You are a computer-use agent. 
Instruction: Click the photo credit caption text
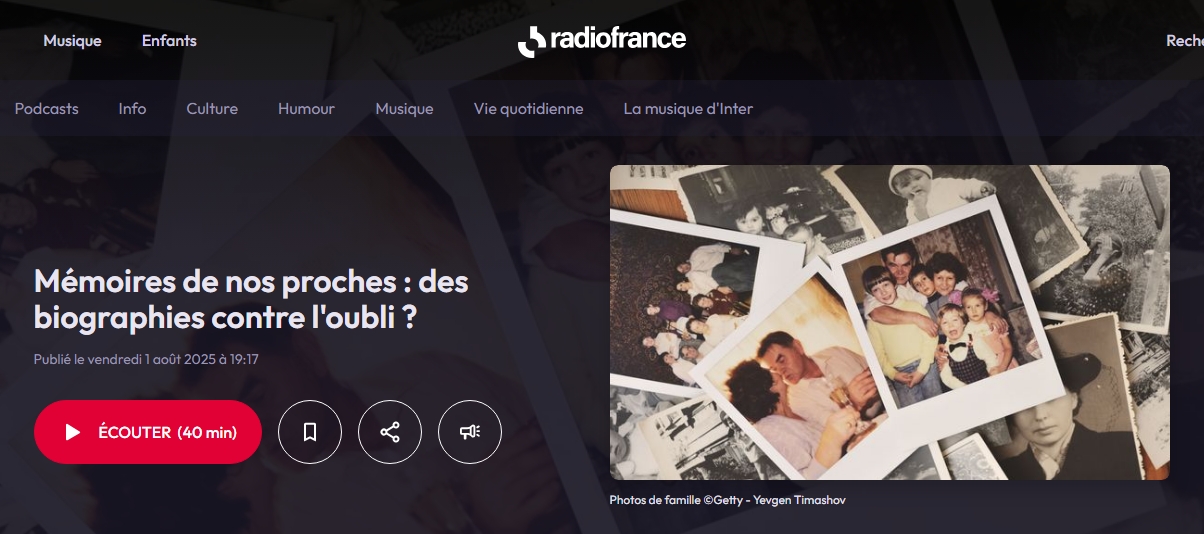point(727,500)
